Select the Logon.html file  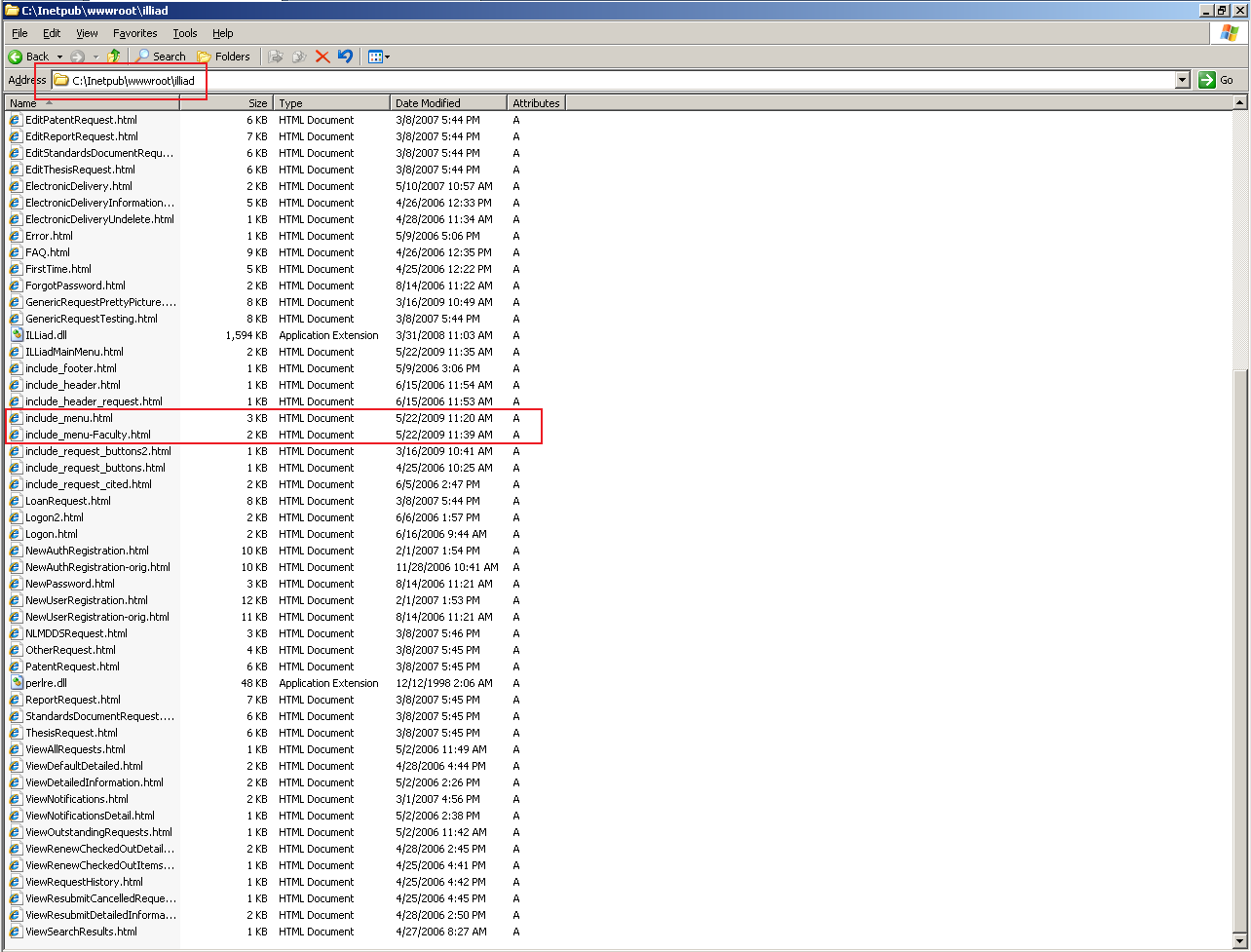(x=51, y=534)
